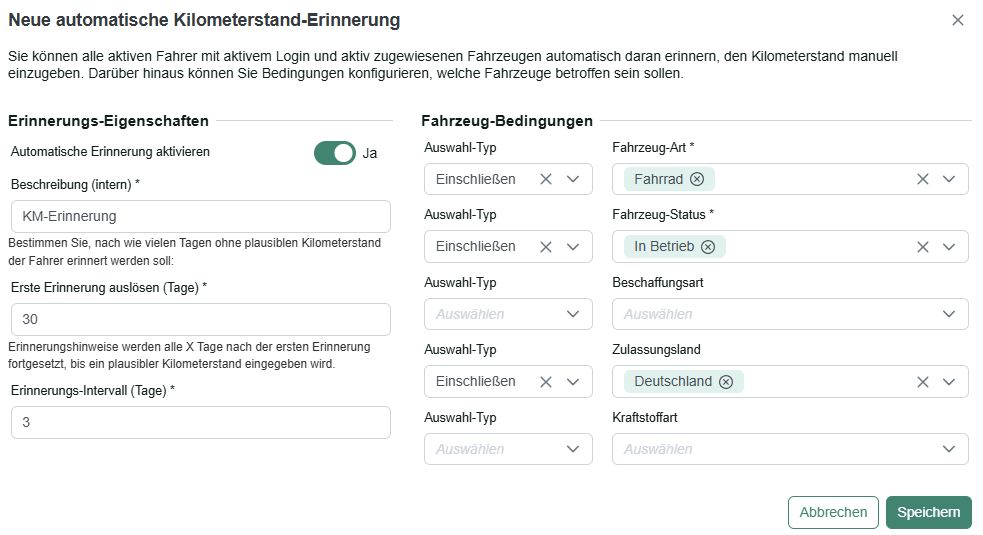Click the Speichern button
This screenshot has width=983, height=535.
click(928, 512)
